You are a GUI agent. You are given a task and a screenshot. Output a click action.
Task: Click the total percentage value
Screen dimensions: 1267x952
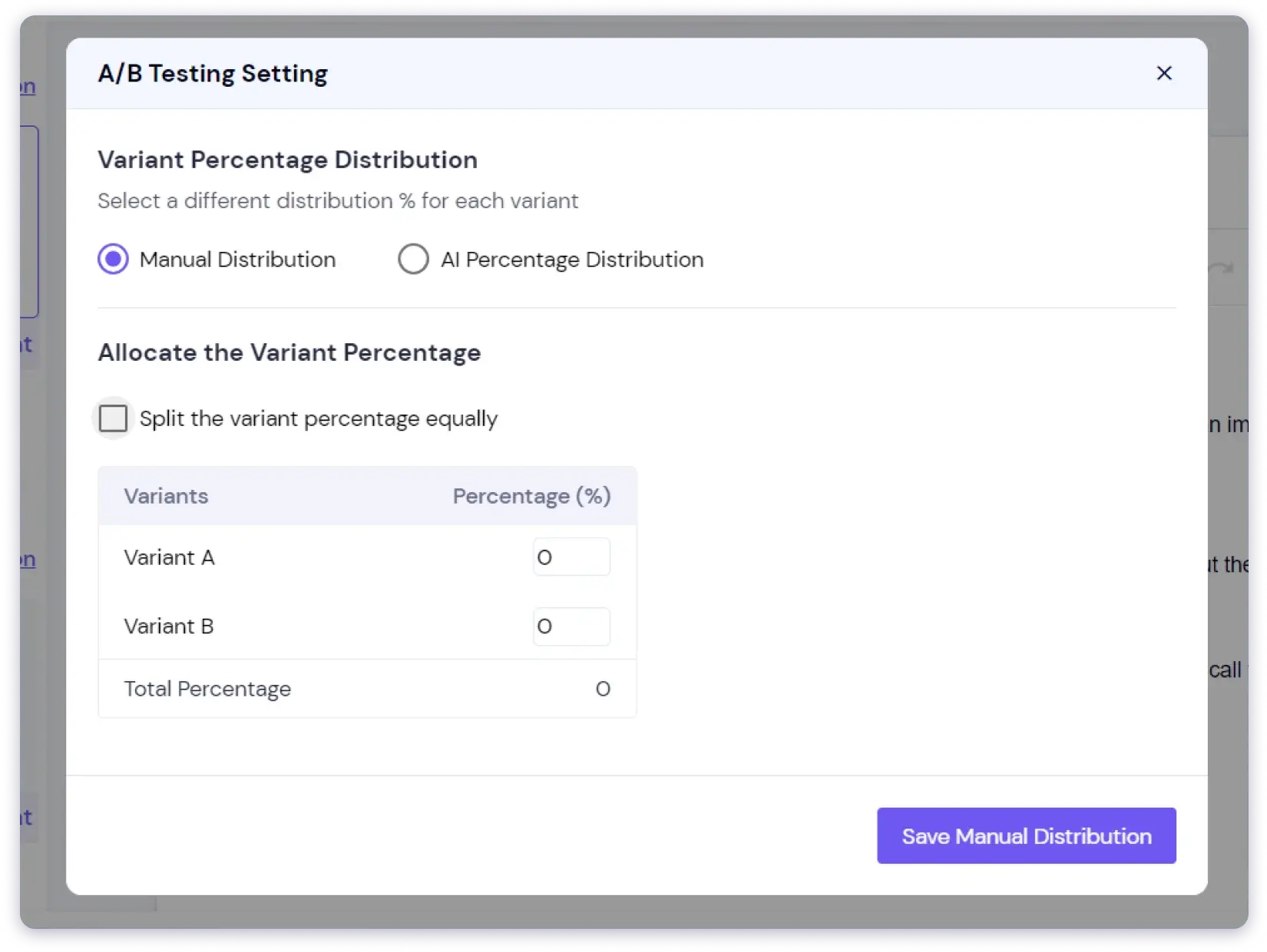click(x=603, y=689)
